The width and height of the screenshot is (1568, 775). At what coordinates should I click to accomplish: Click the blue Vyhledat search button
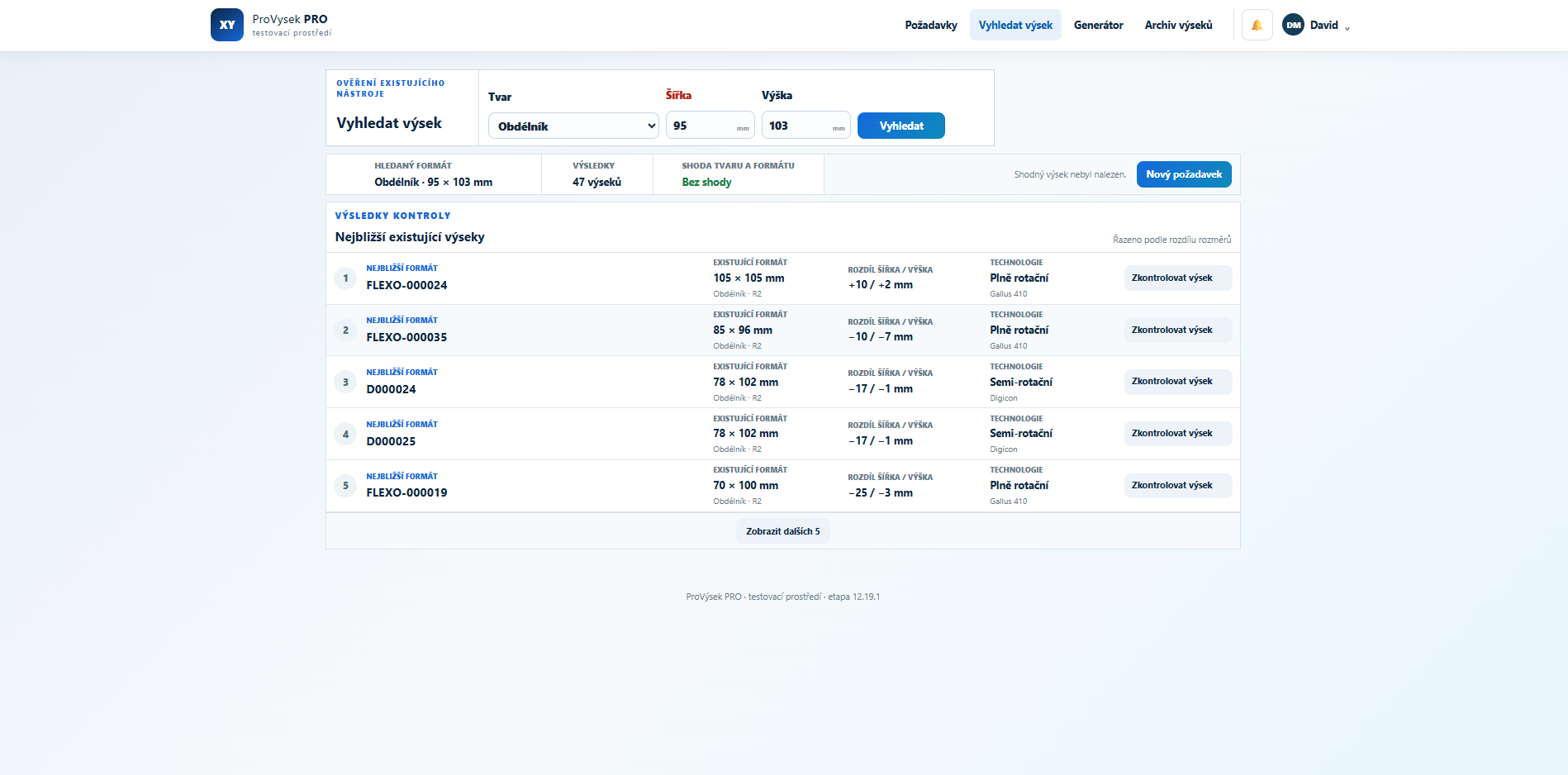901,126
